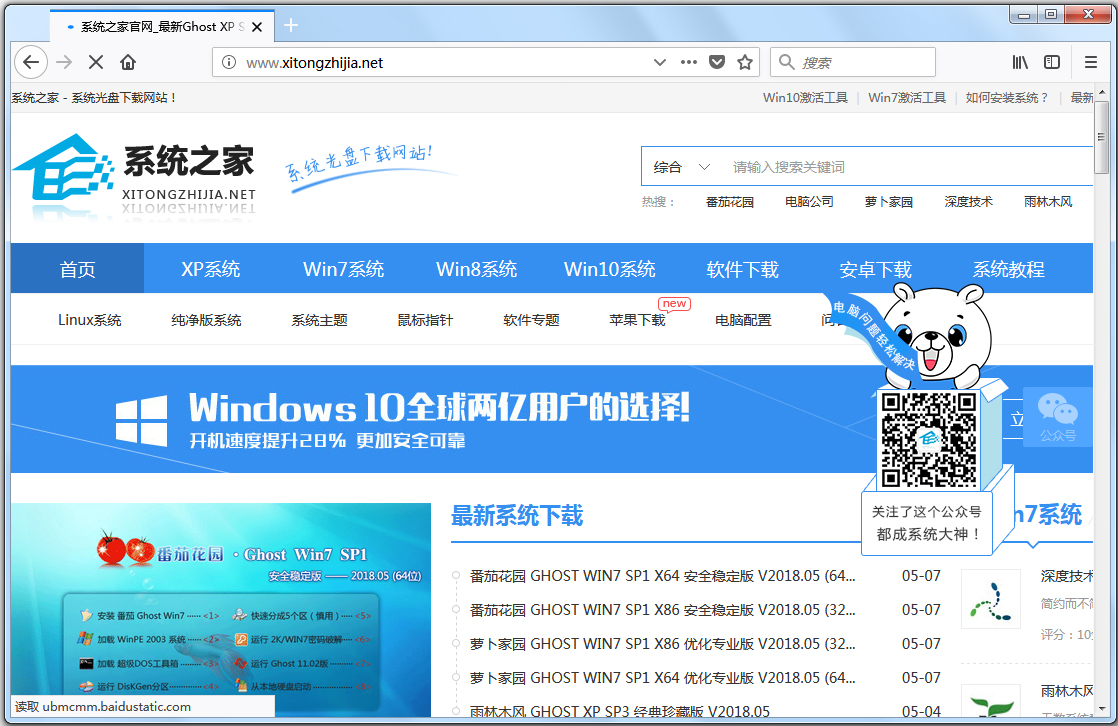Open a new tab with plus button
This screenshot has height=726, width=1118.
pyautogui.click(x=290, y=26)
